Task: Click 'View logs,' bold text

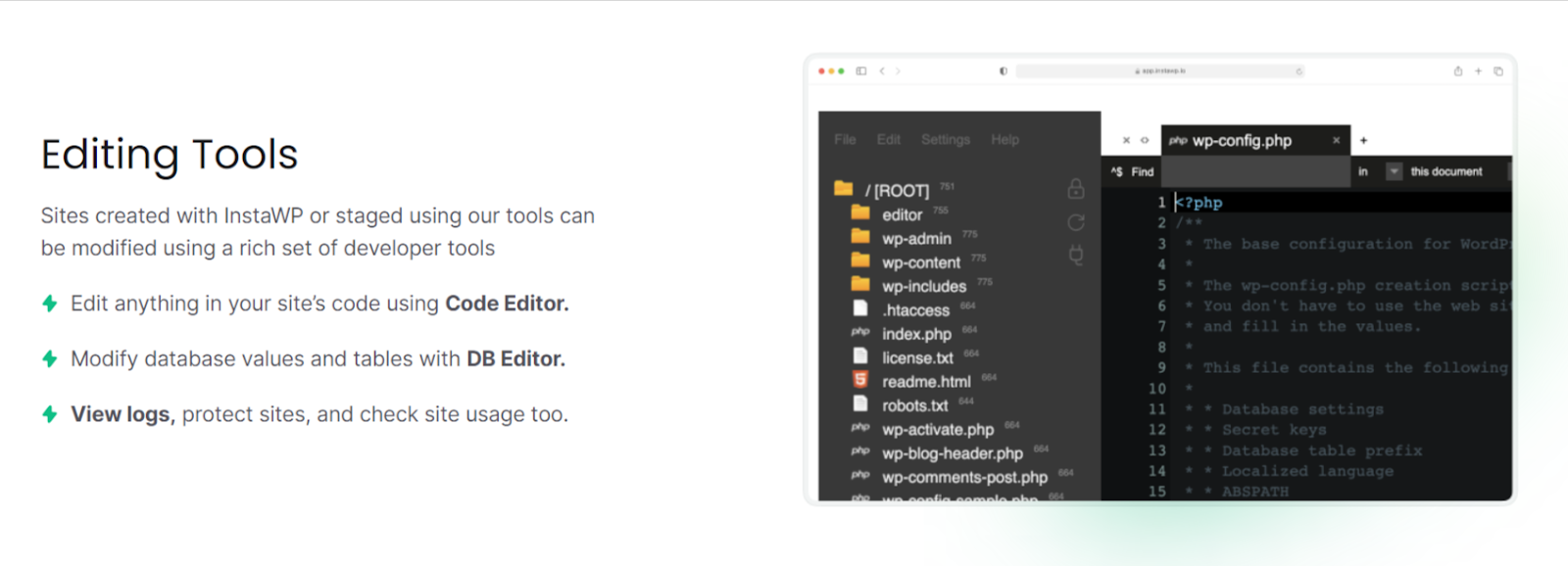Action: click(x=122, y=414)
